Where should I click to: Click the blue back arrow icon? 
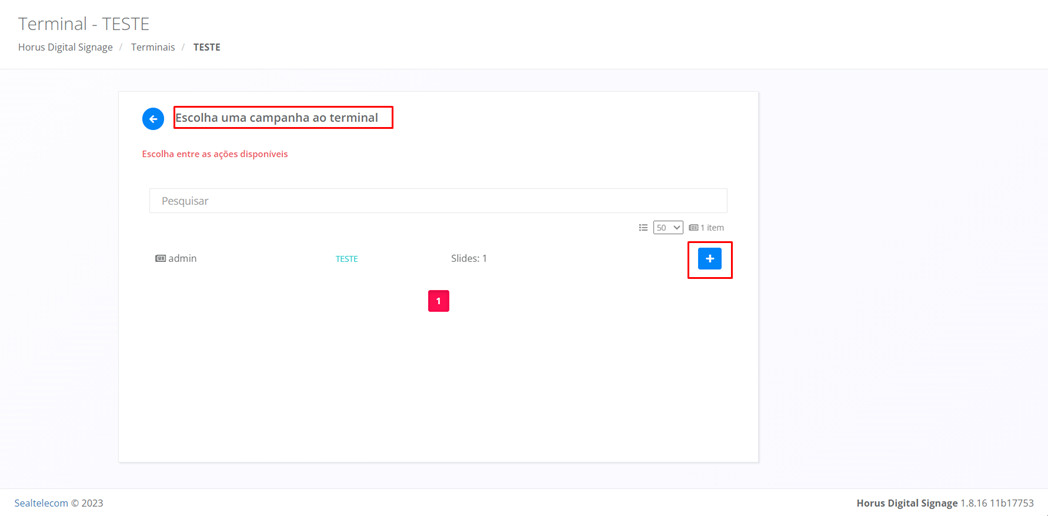tap(153, 119)
